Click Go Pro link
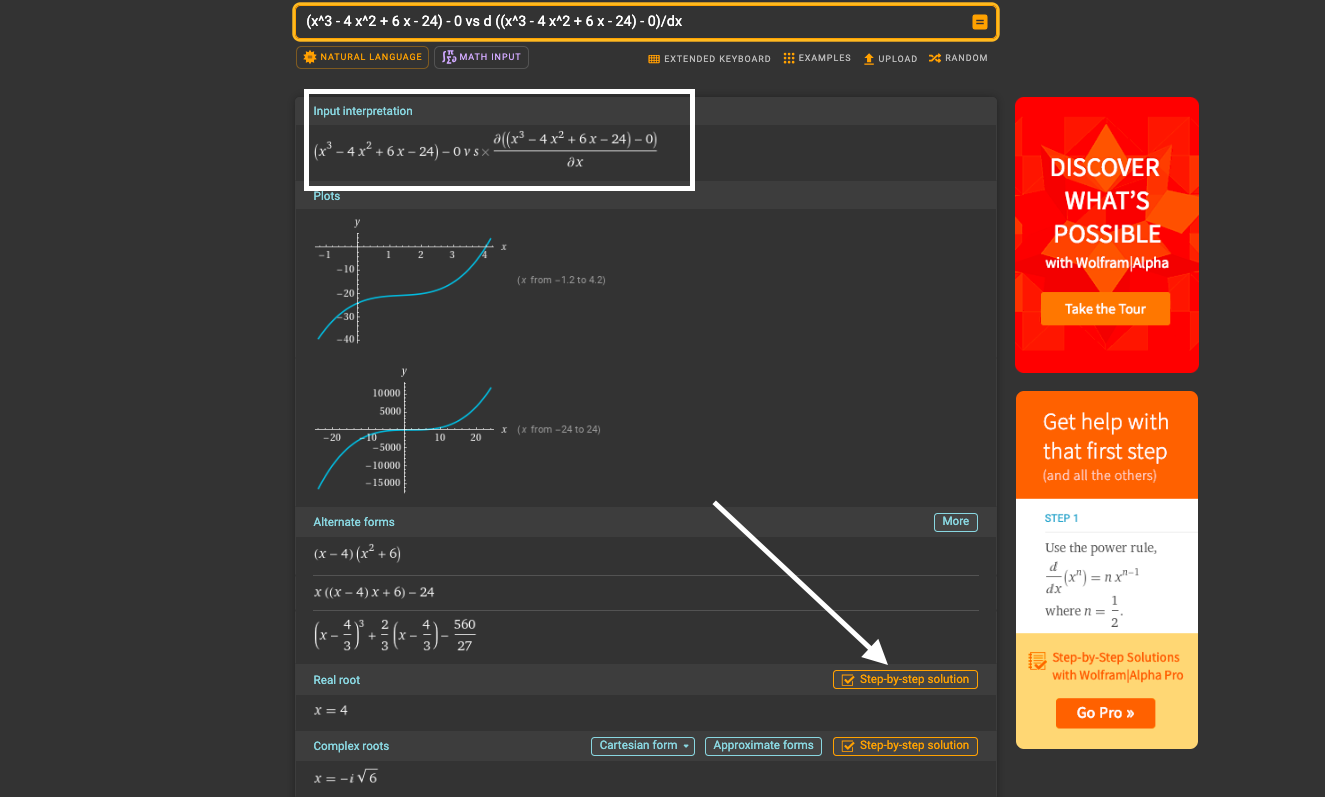This screenshot has height=797, width=1325. click(1105, 713)
